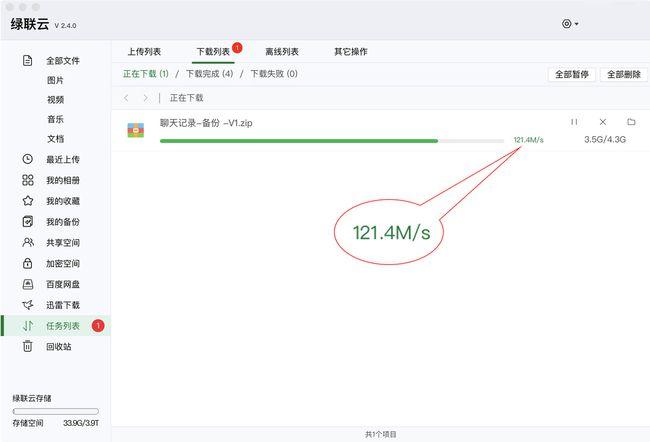Click the Task List arrows icon
The width and height of the screenshot is (650, 442).
coord(28,326)
